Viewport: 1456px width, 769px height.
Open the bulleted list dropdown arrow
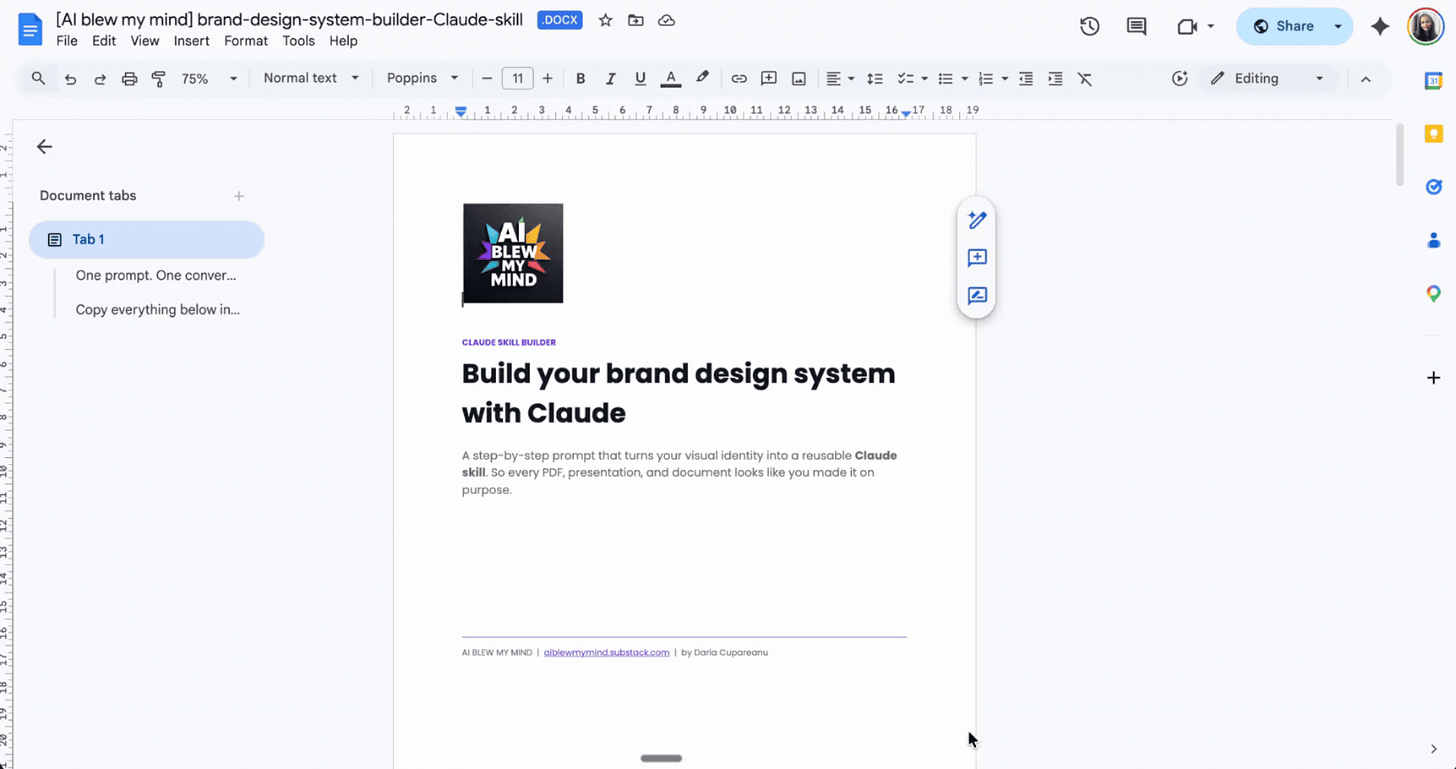(x=964, y=78)
